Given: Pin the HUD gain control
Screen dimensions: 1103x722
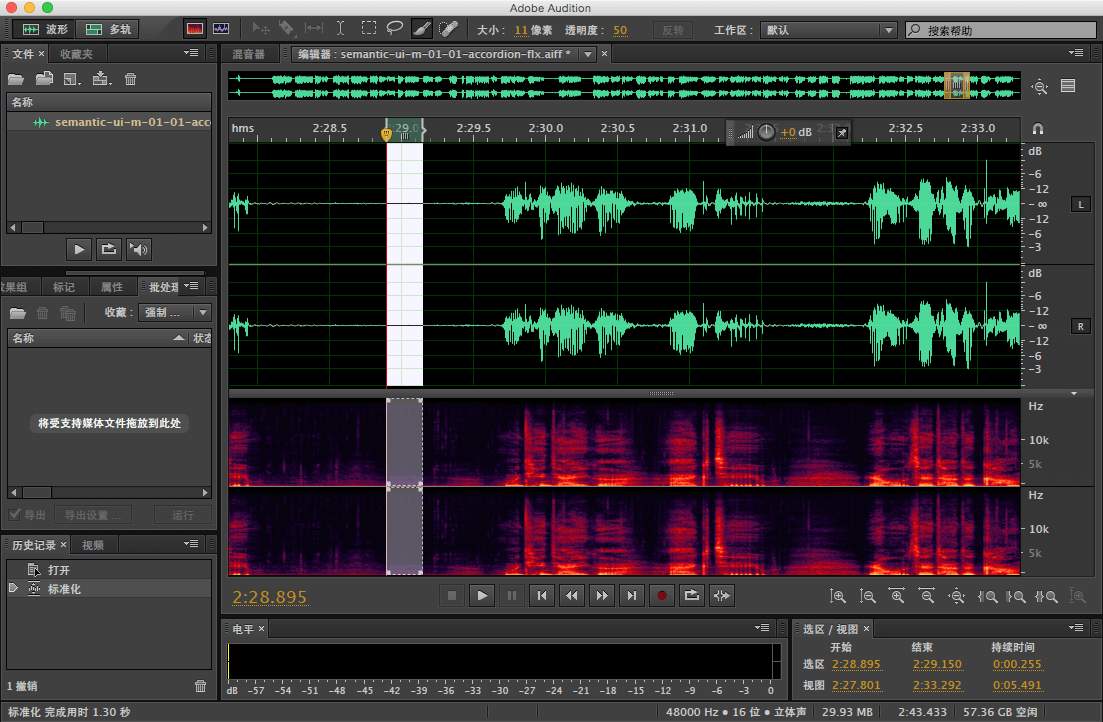Looking at the screenshot, I should [841, 132].
